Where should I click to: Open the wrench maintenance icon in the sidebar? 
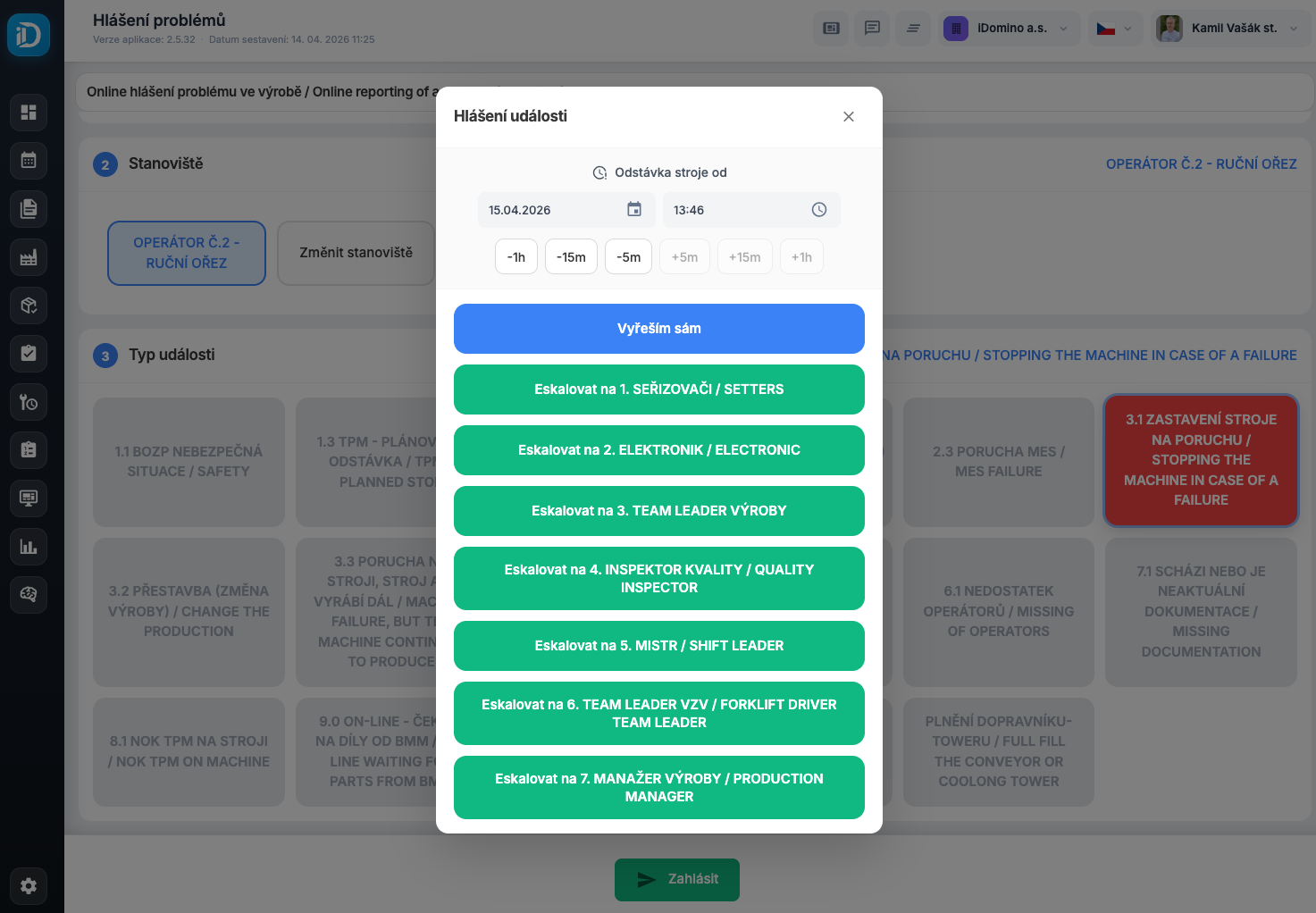tap(29, 402)
